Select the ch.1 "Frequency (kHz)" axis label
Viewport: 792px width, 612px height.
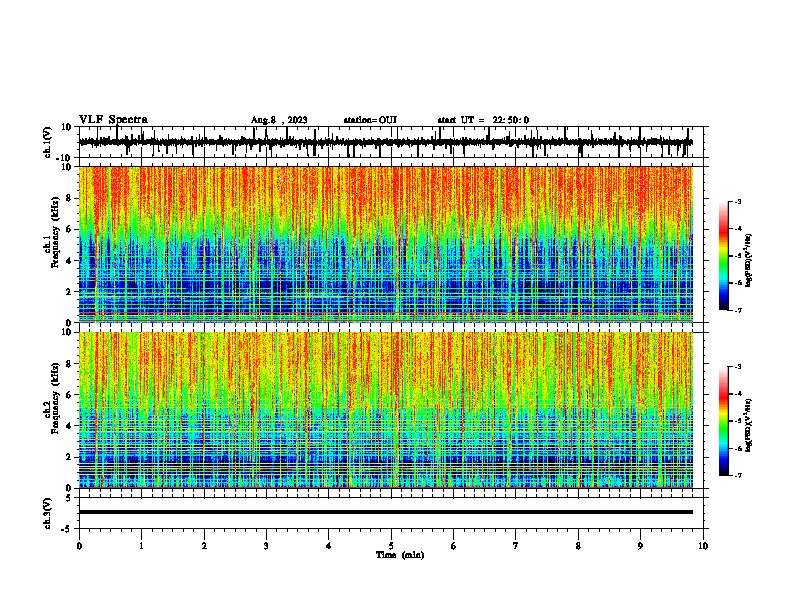click(x=55, y=232)
